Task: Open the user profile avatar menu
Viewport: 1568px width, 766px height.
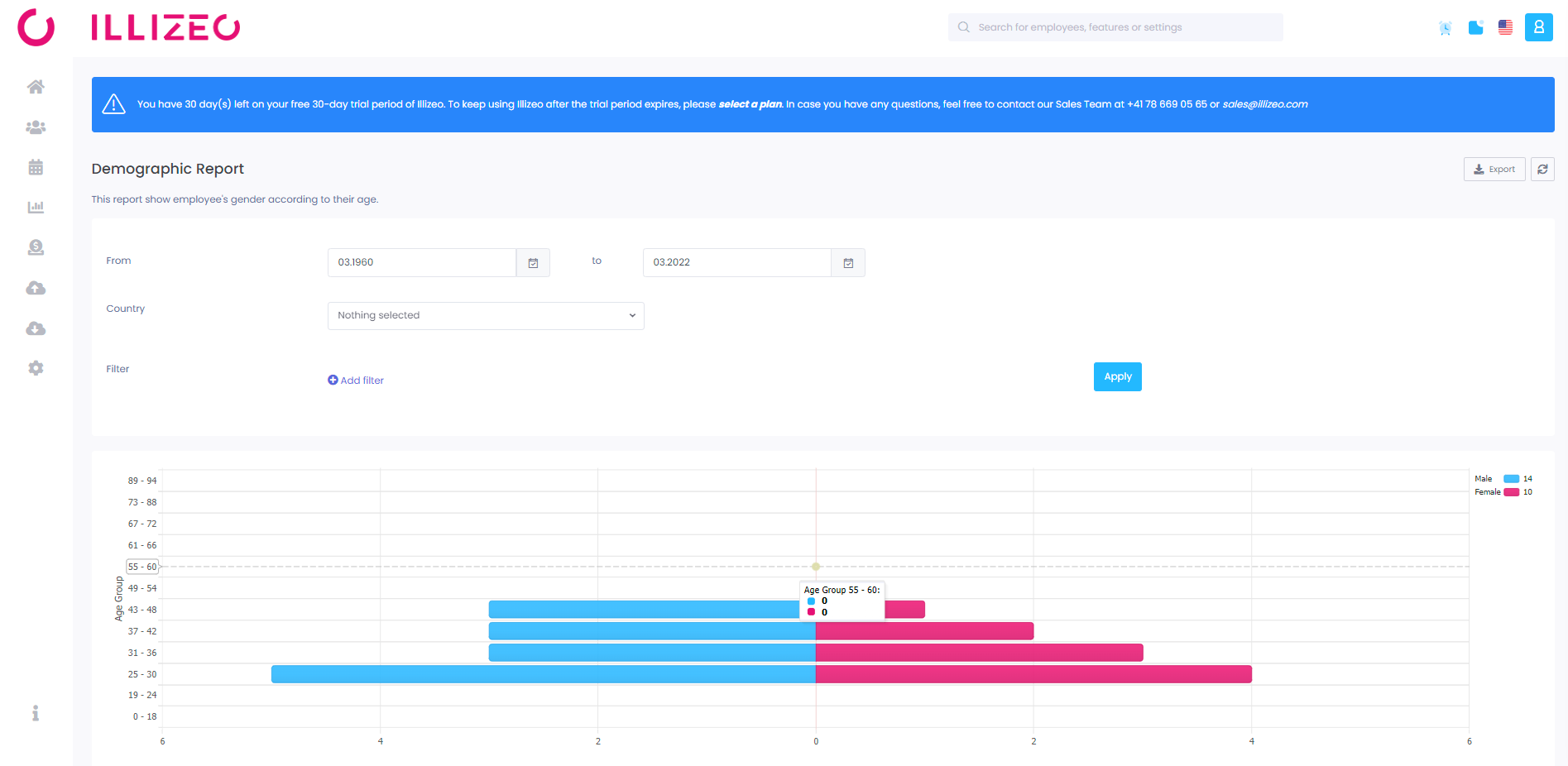Action: (x=1539, y=27)
